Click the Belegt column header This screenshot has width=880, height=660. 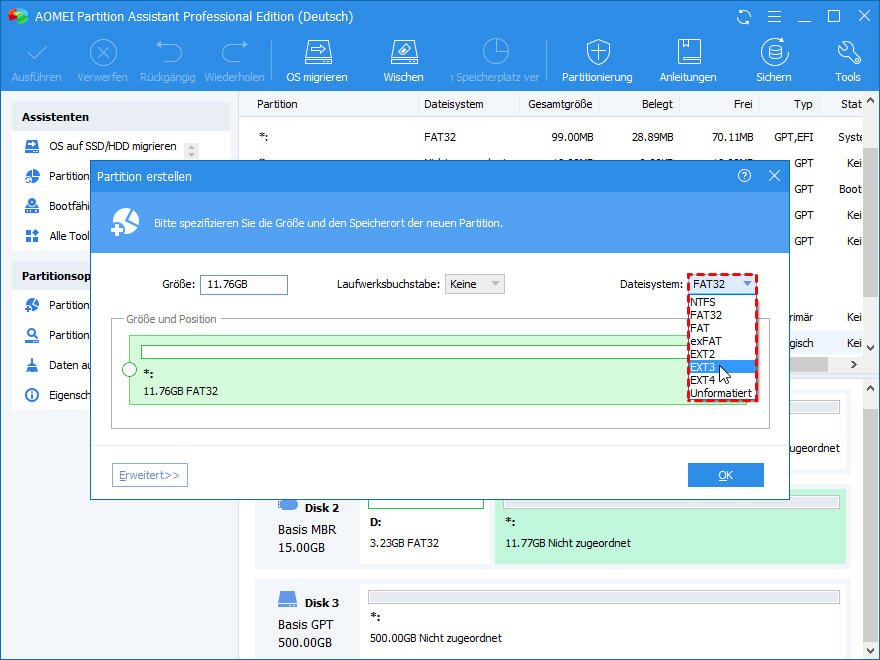[x=657, y=104]
